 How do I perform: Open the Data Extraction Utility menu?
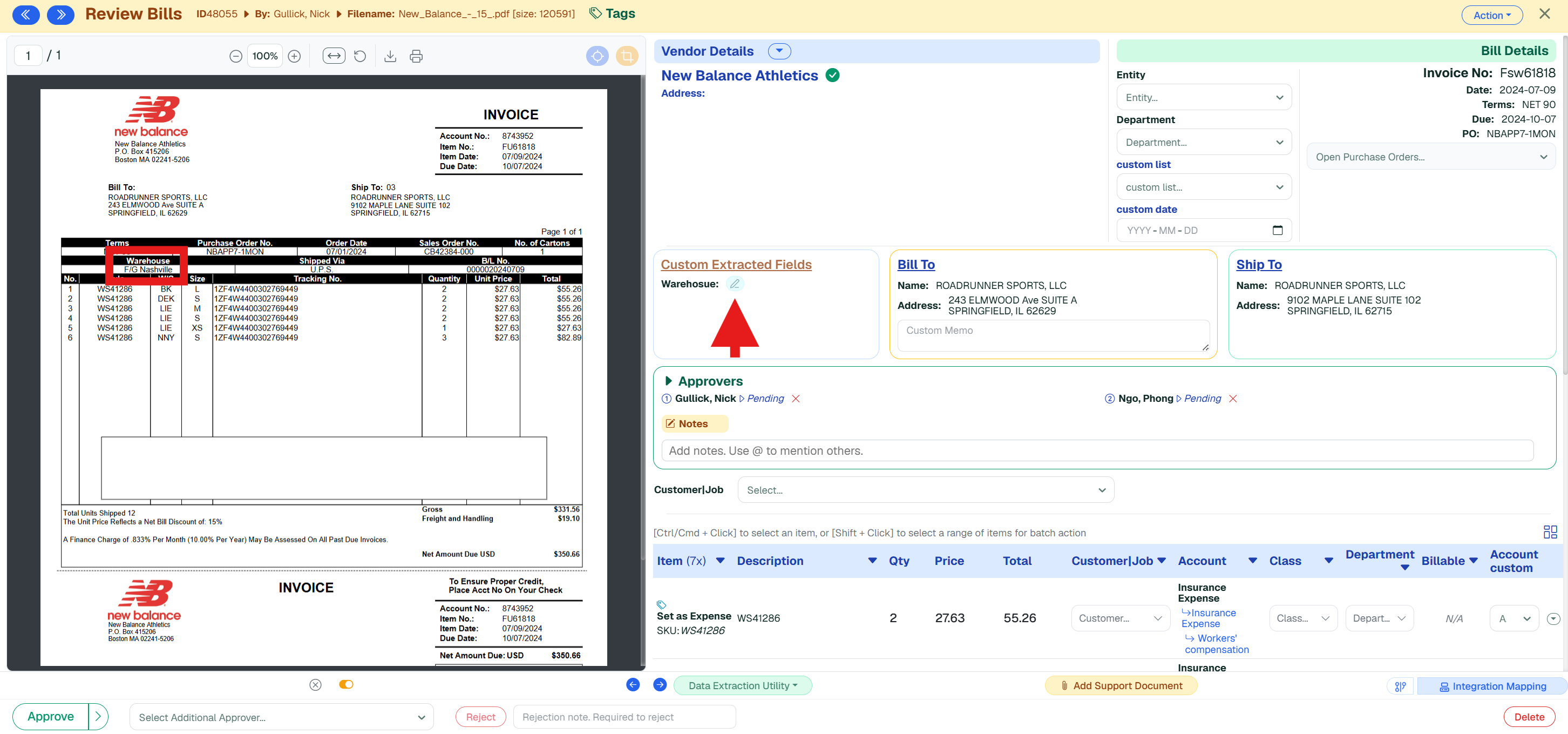point(743,685)
